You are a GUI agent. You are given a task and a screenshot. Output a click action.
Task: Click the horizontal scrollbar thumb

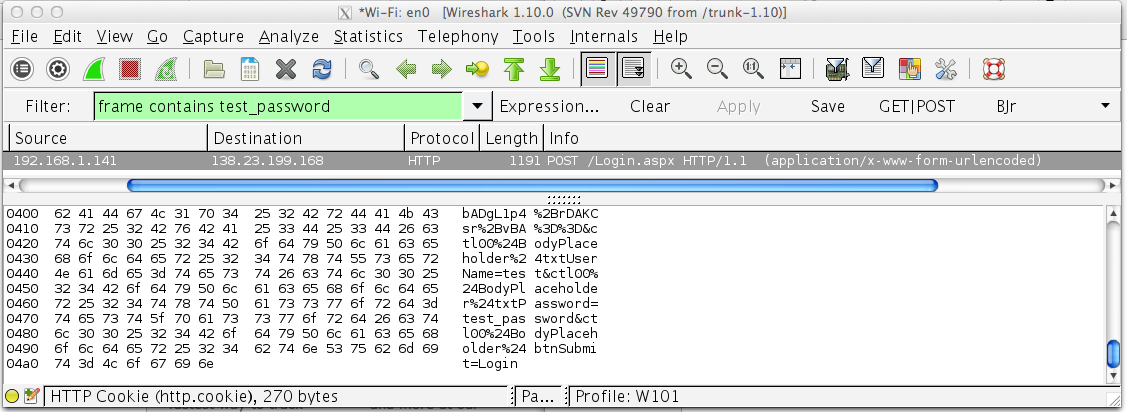(x=532, y=186)
